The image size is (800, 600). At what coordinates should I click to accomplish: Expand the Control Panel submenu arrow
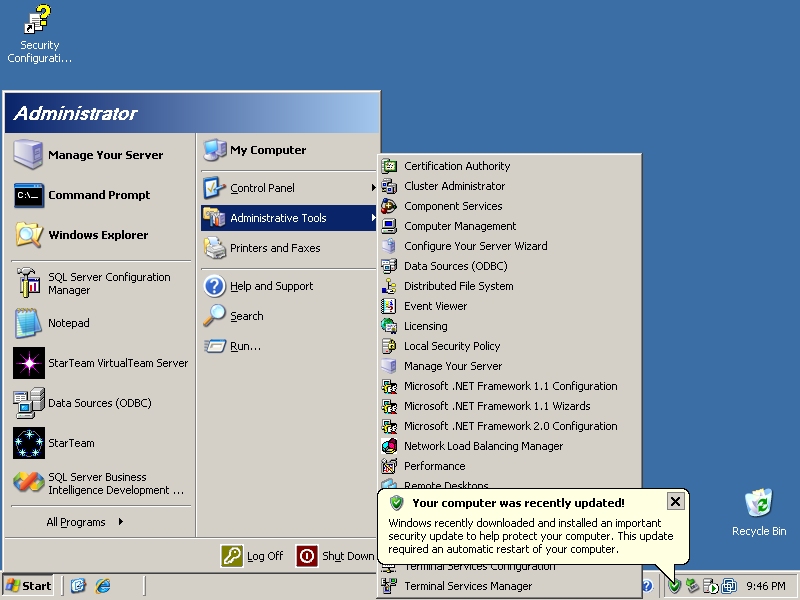point(374,188)
